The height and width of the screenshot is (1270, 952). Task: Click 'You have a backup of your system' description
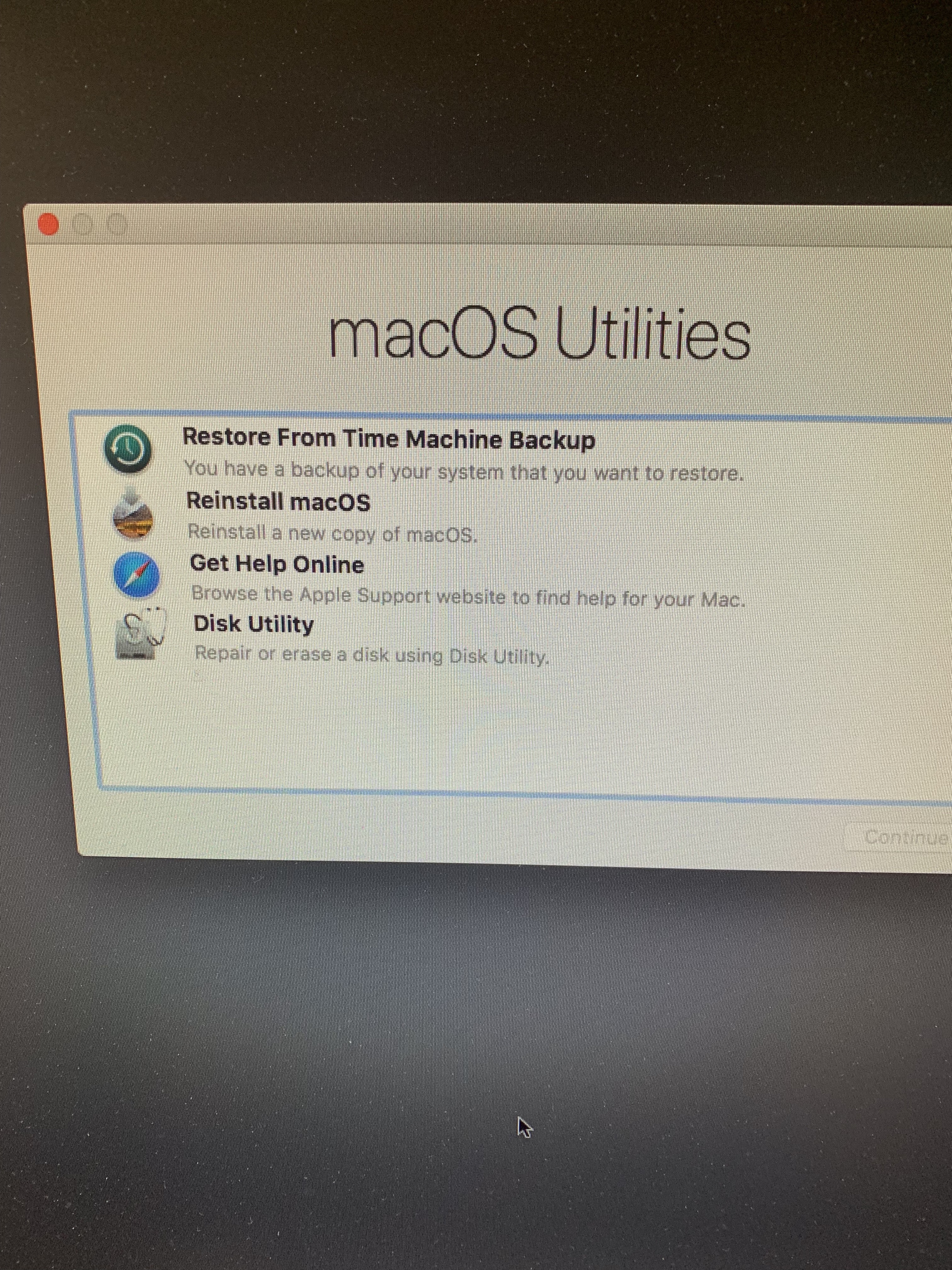(x=464, y=472)
